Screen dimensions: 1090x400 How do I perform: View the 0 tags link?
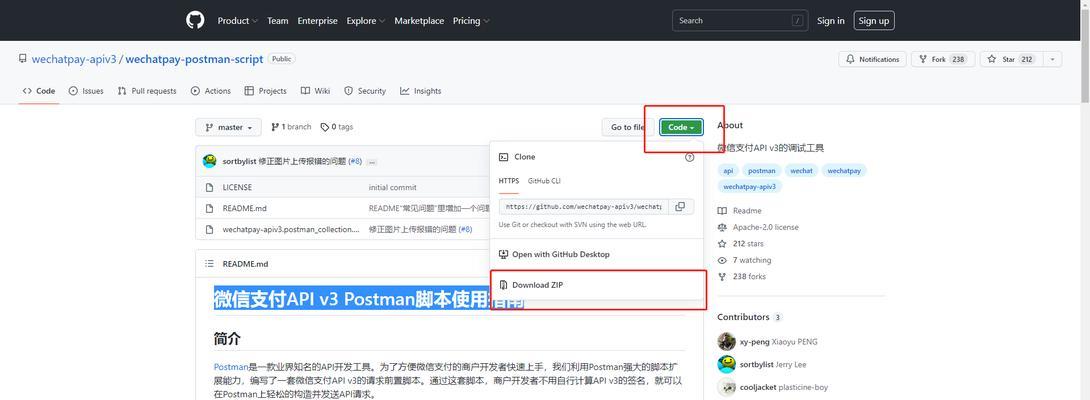click(x=337, y=127)
